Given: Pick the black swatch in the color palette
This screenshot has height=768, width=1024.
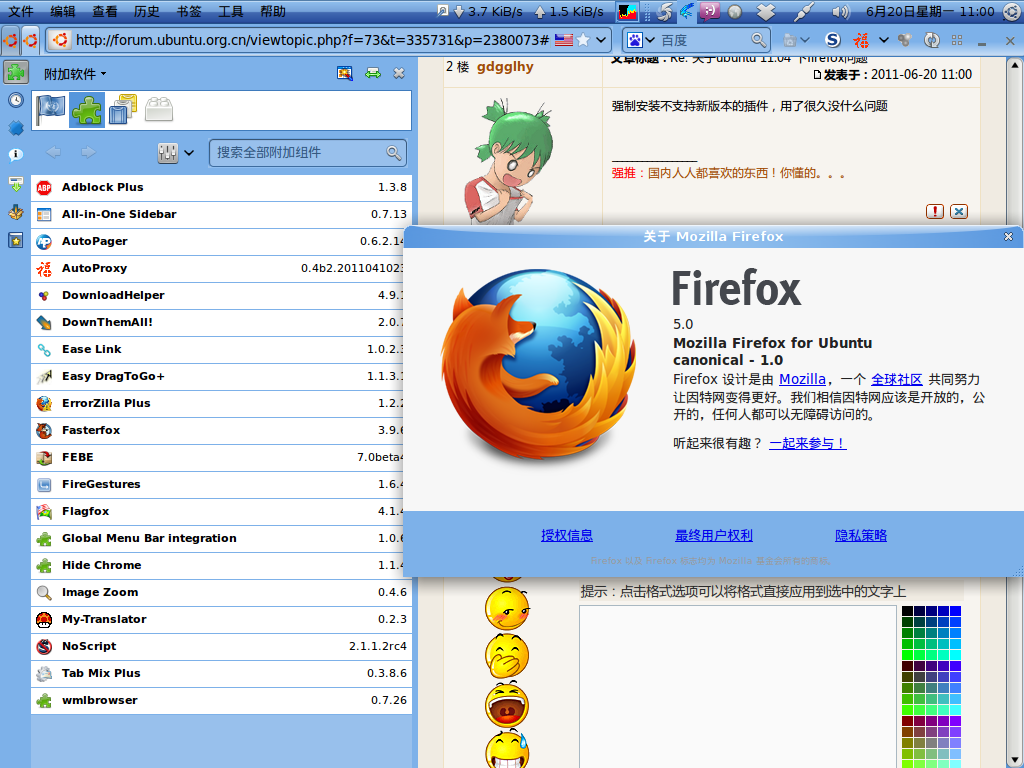Looking at the screenshot, I should (x=907, y=611).
